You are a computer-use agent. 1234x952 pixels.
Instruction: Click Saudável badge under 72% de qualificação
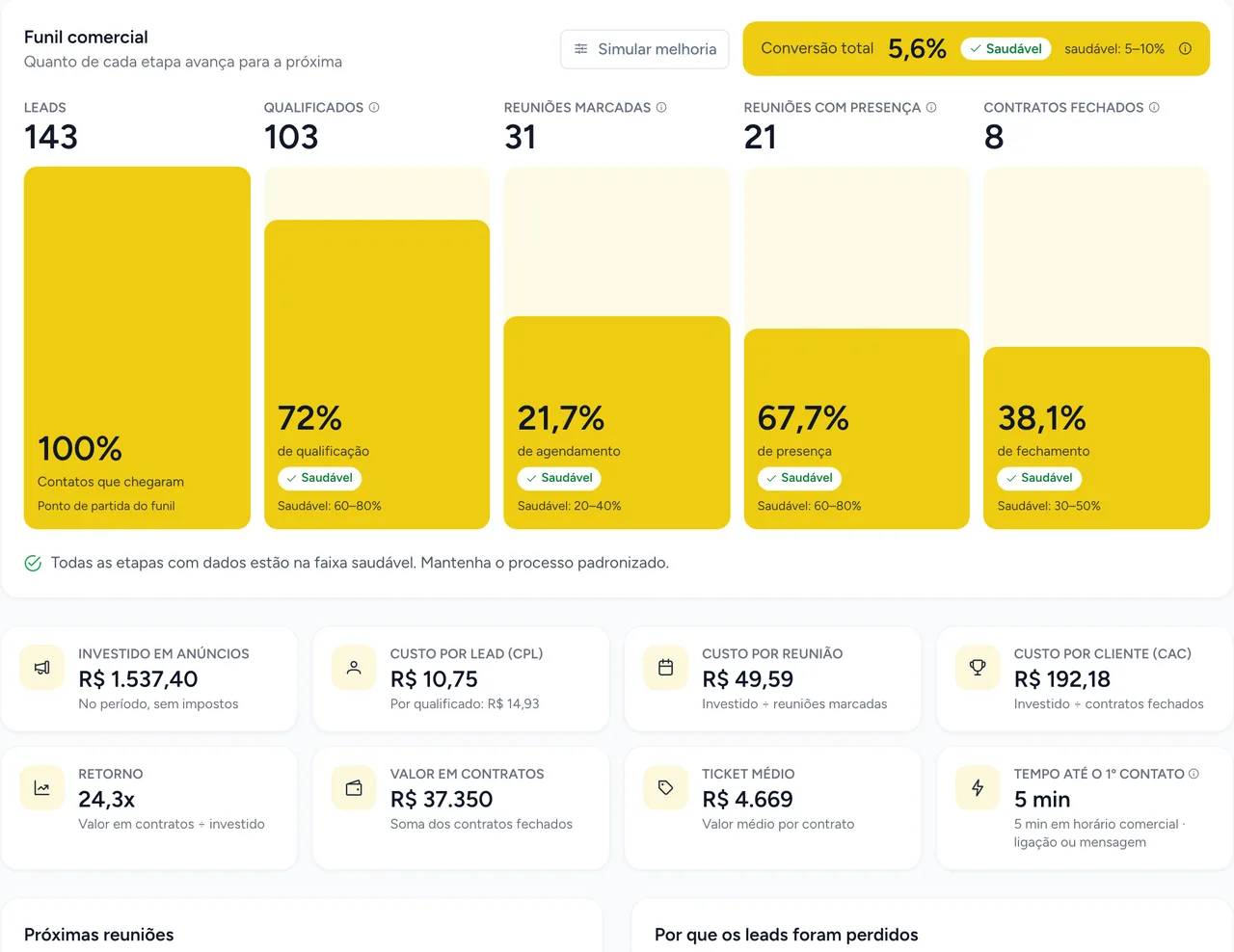pos(319,478)
